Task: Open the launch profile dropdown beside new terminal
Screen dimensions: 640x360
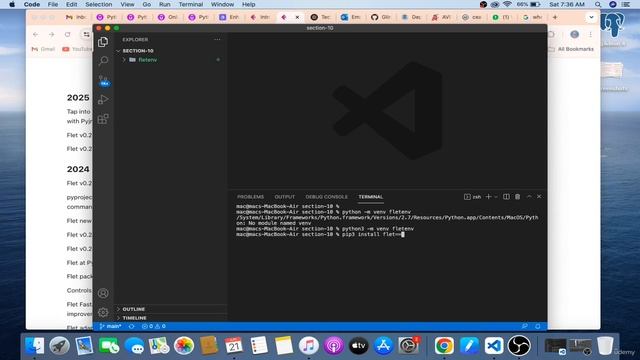Action: [x=496, y=197]
